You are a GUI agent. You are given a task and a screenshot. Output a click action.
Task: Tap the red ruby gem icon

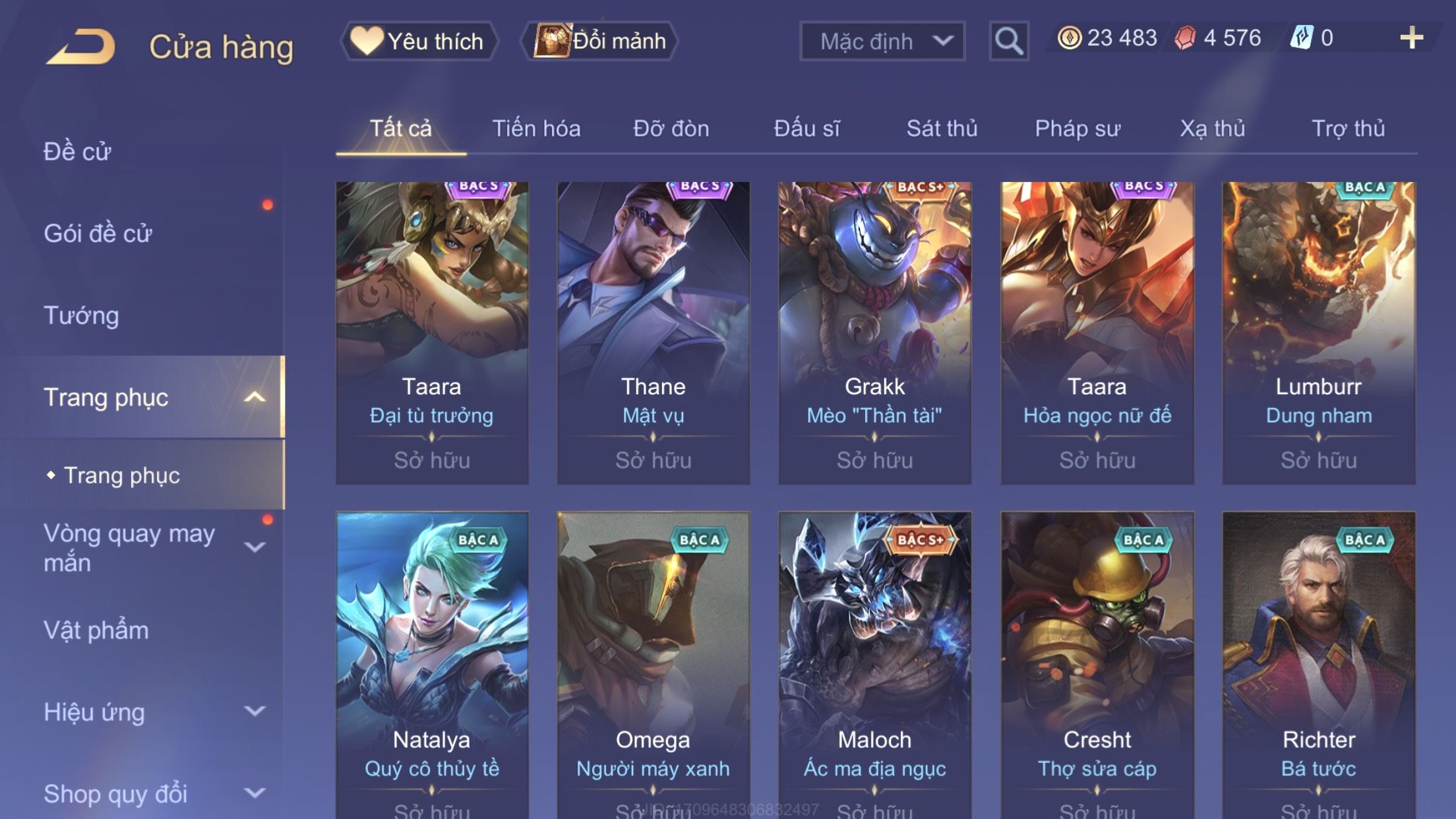1185,38
